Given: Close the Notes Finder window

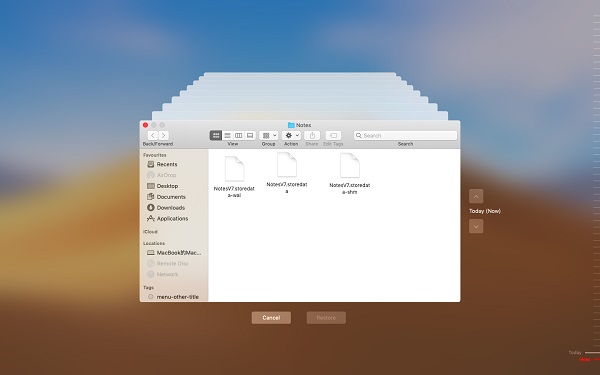Looking at the screenshot, I should (x=145, y=125).
